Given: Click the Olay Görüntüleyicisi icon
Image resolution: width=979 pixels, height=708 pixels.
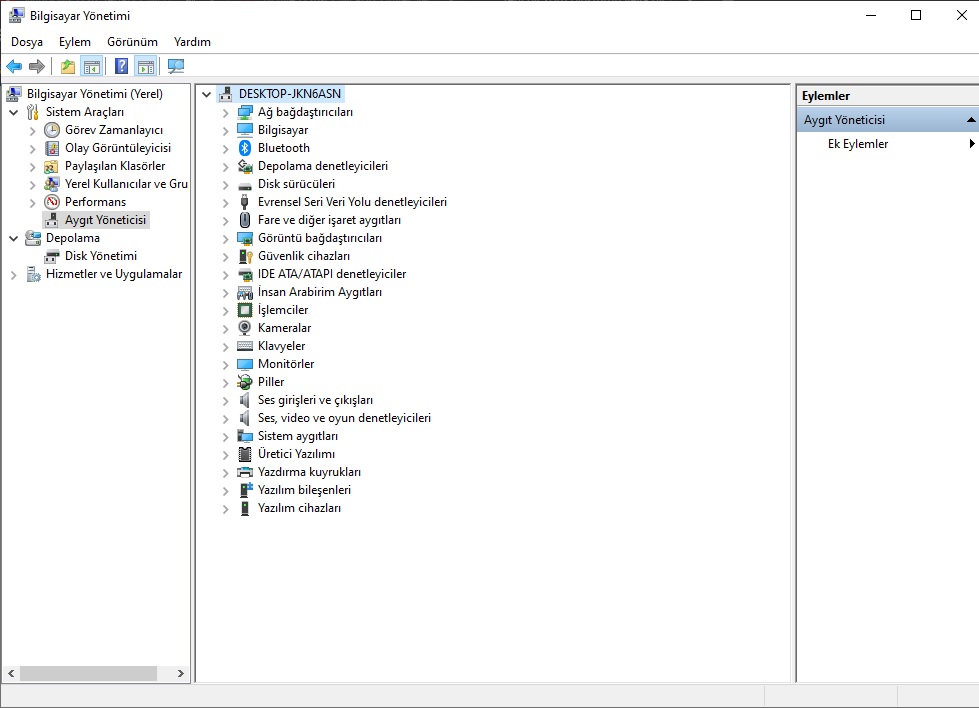Looking at the screenshot, I should point(52,148).
